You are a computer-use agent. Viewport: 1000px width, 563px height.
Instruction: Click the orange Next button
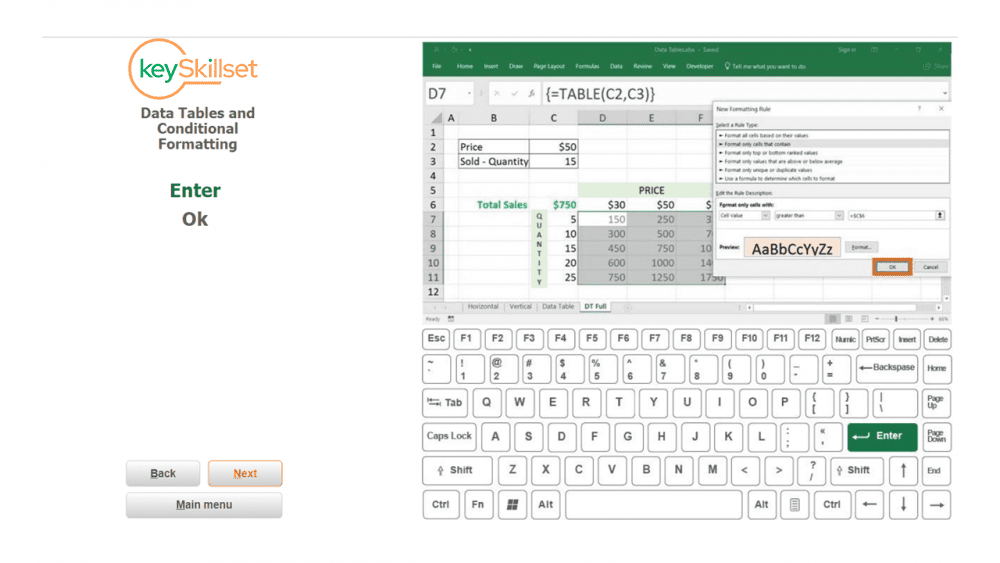click(245, 473)
